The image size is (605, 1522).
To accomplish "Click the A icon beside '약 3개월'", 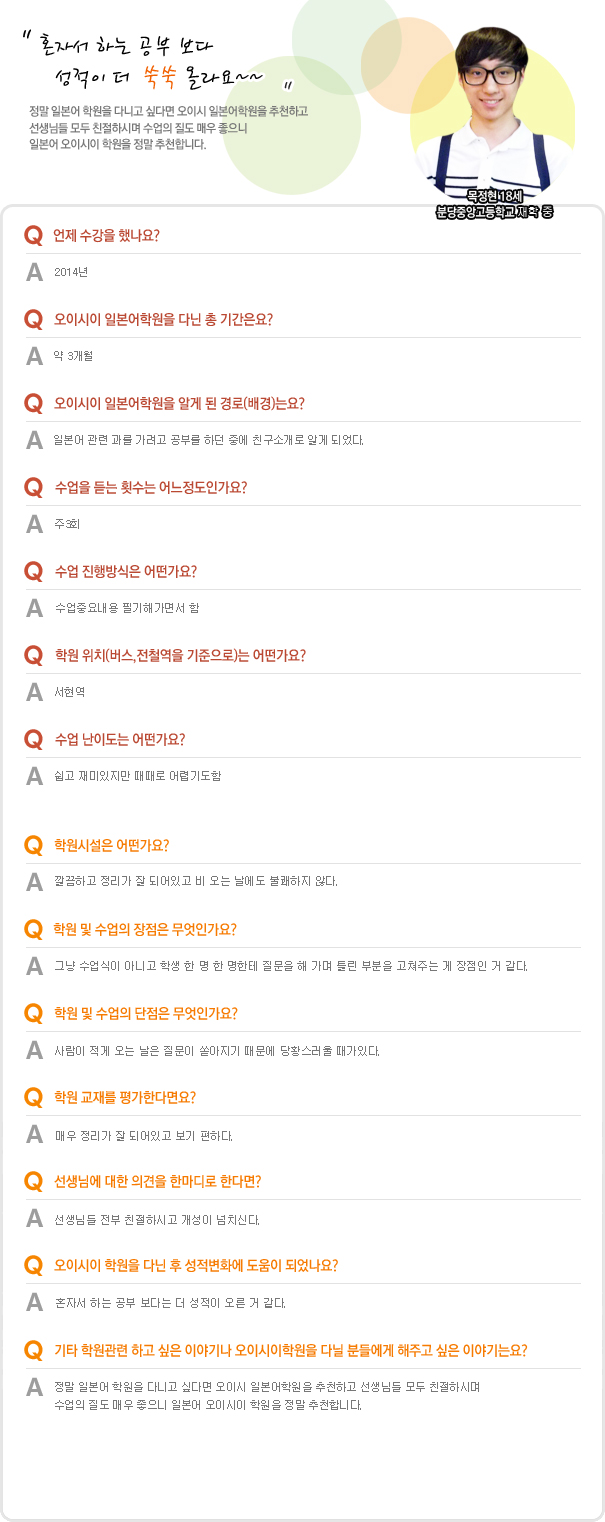I will 34,355.
